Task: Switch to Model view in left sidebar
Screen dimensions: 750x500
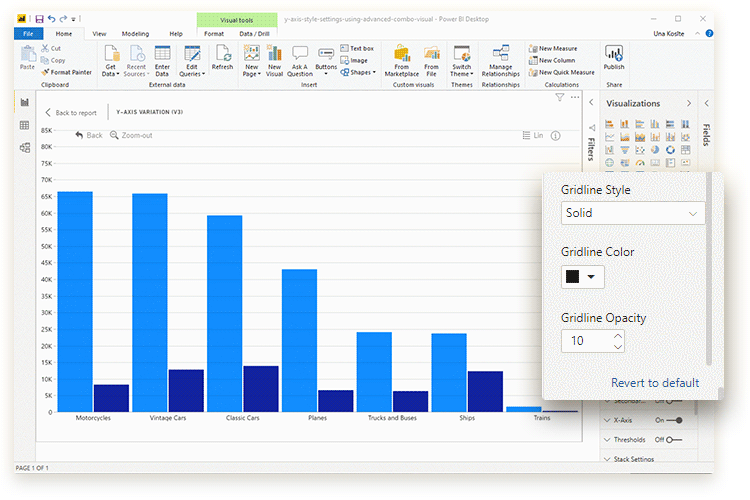Action: tap(24, 148)
